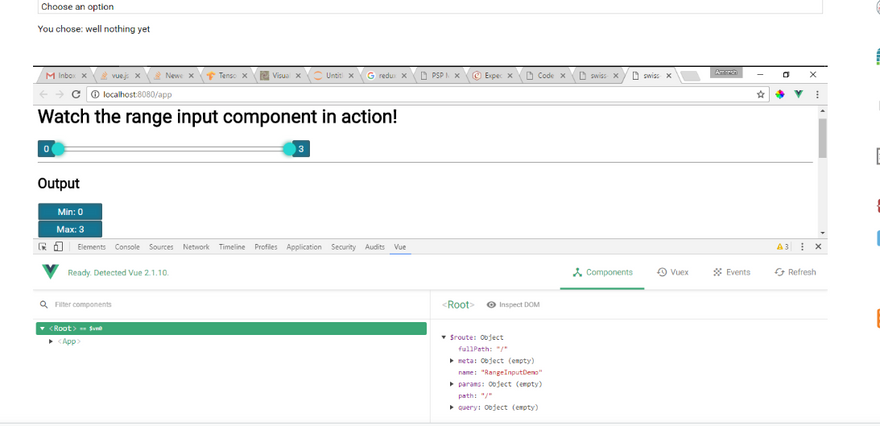
Task: Open the DevTools three-dot options menu
Action: tap(803, 247)
